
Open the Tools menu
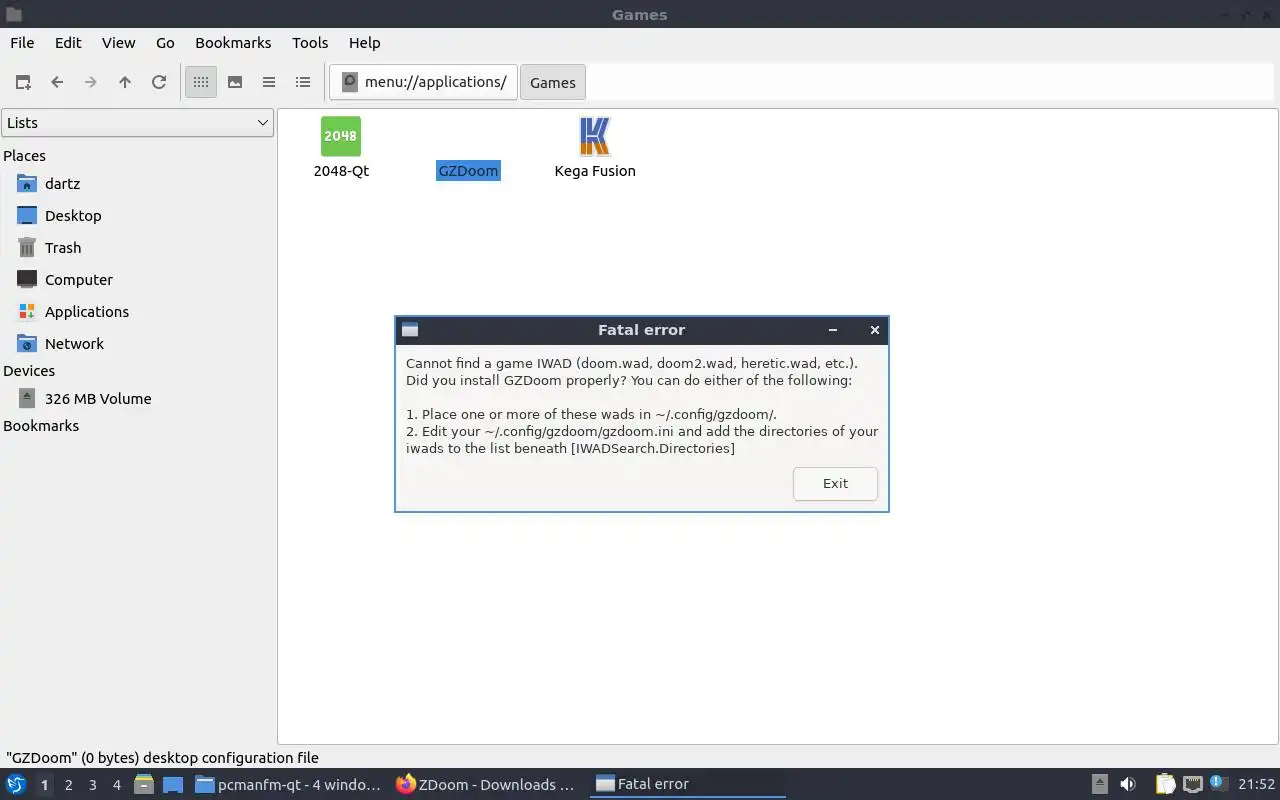[x=310, y=42]
